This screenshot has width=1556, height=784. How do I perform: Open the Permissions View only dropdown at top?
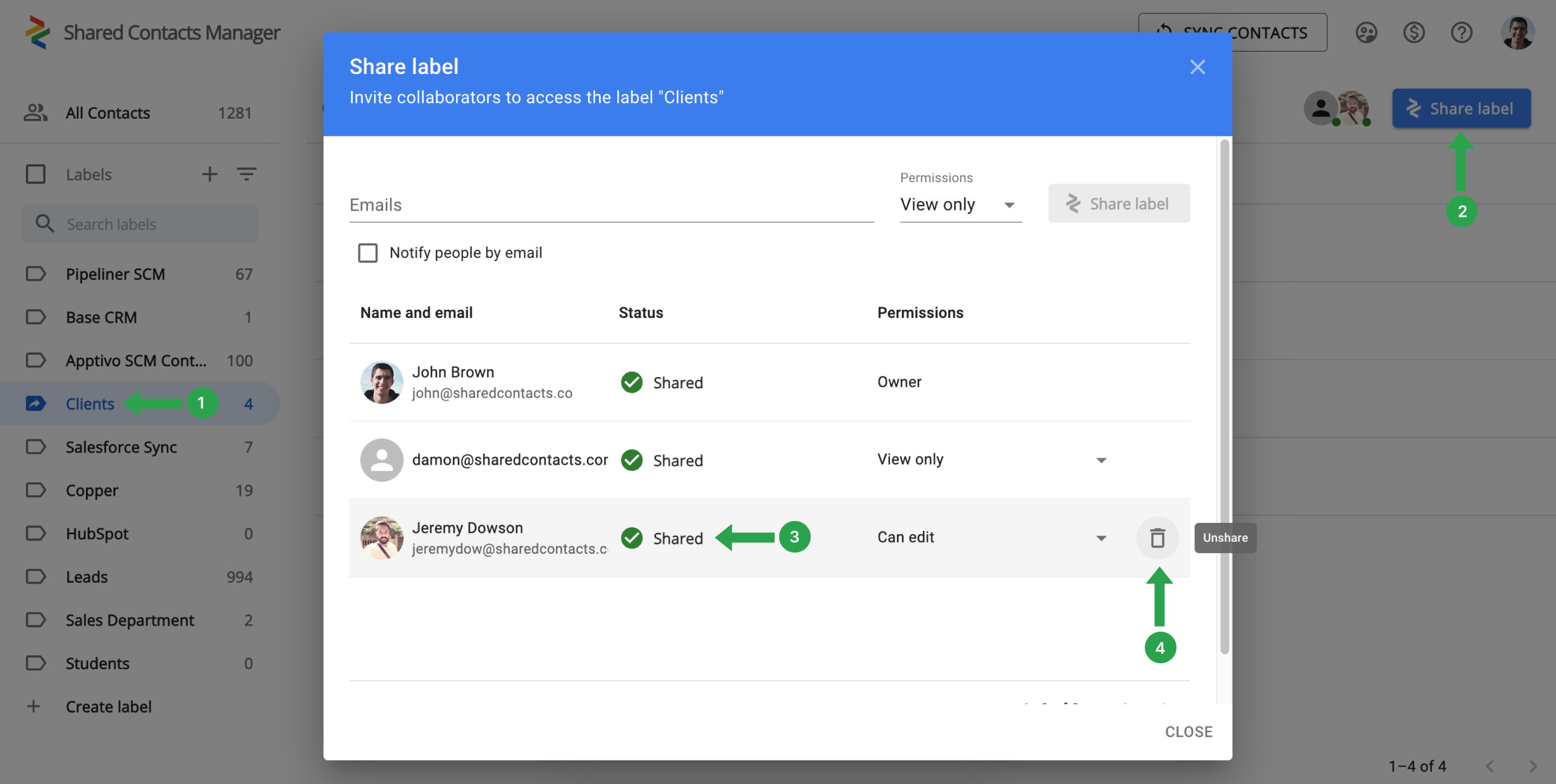click(x=960, y=205)
